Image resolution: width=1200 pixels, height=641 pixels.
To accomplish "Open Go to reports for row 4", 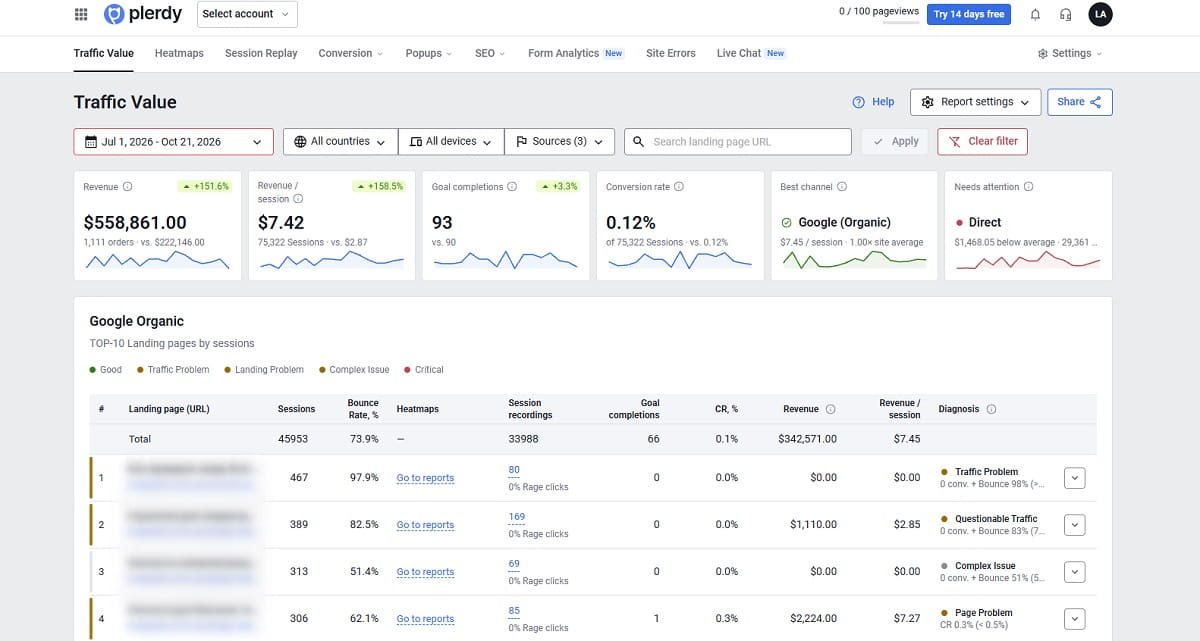I will pos(425,619).
